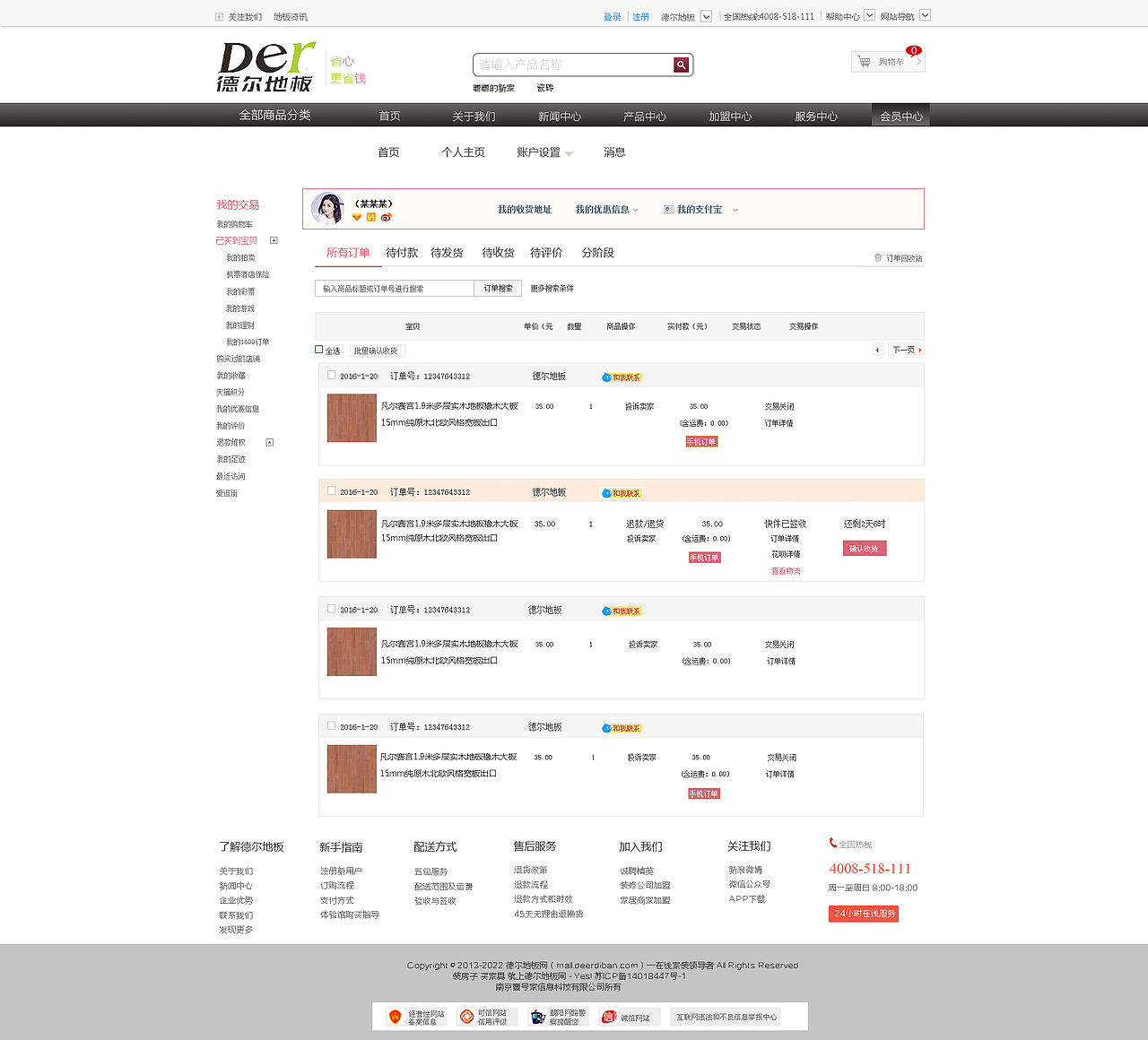1148x1040 pixels.
Task: Click the red 确认收货 button
Action: tap(865, 549)
